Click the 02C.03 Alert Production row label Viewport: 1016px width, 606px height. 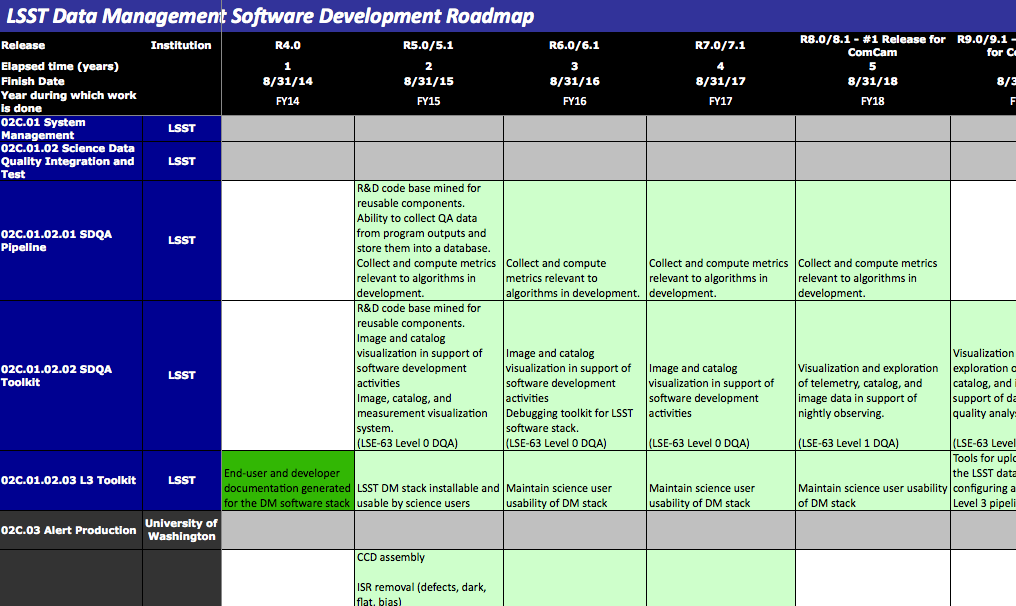tap(71, 530)
